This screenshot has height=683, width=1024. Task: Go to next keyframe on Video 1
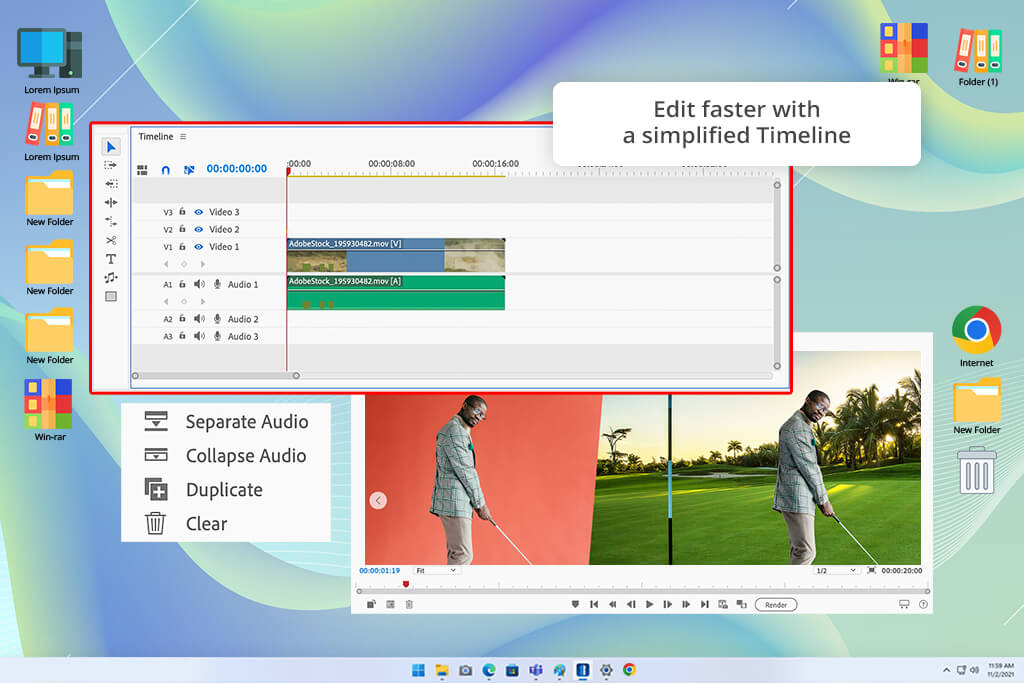pyautogui.click(x=202, y=264)
